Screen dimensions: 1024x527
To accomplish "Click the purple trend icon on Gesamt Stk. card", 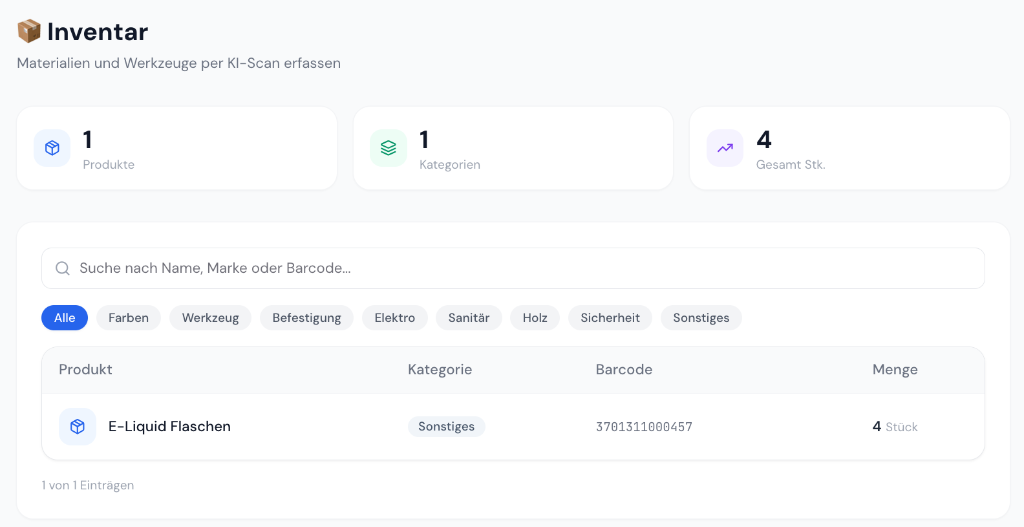I will click(725, 148).
